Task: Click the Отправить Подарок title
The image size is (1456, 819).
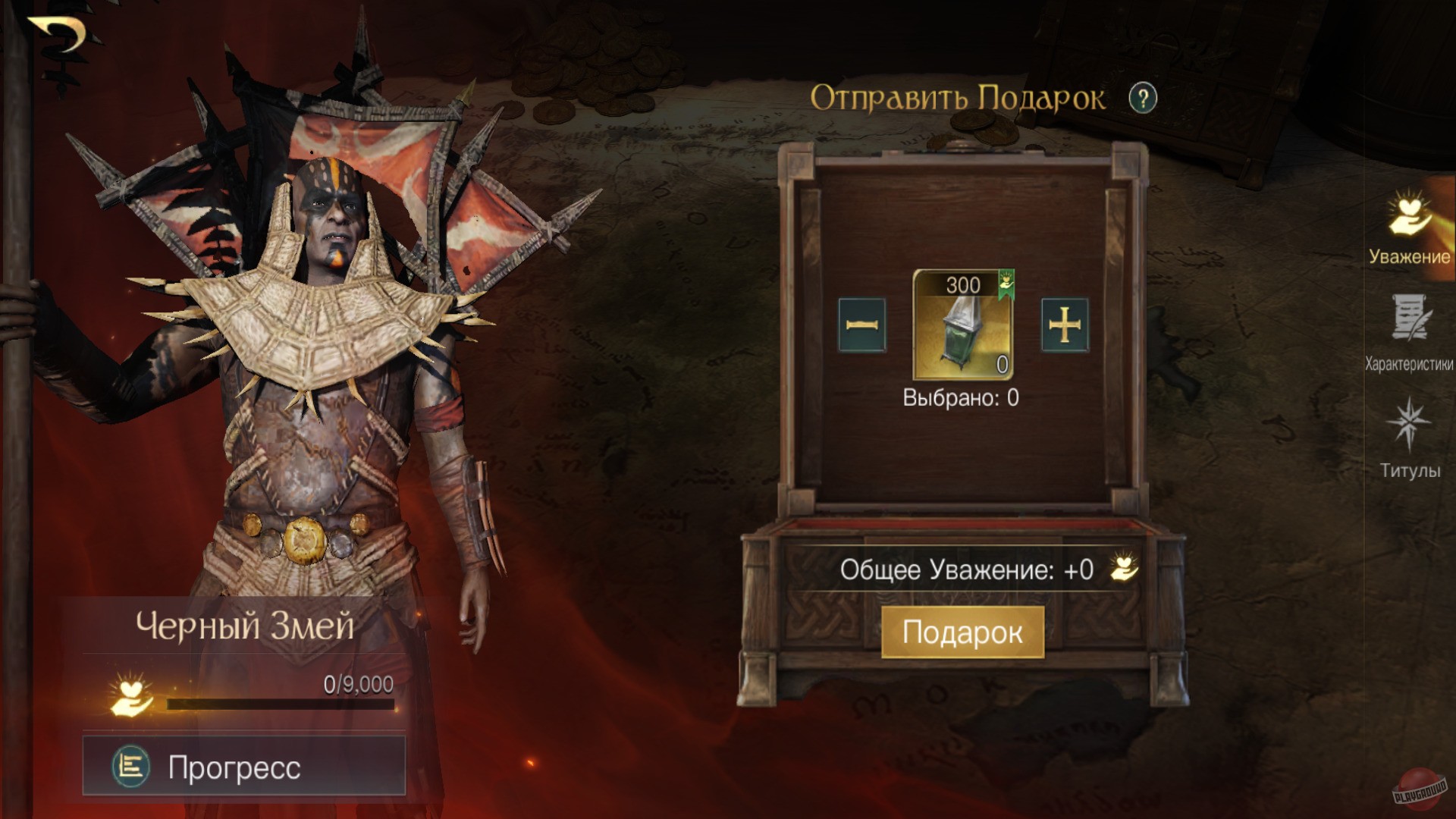Action: pyautogui.click(x=958, y=99)
